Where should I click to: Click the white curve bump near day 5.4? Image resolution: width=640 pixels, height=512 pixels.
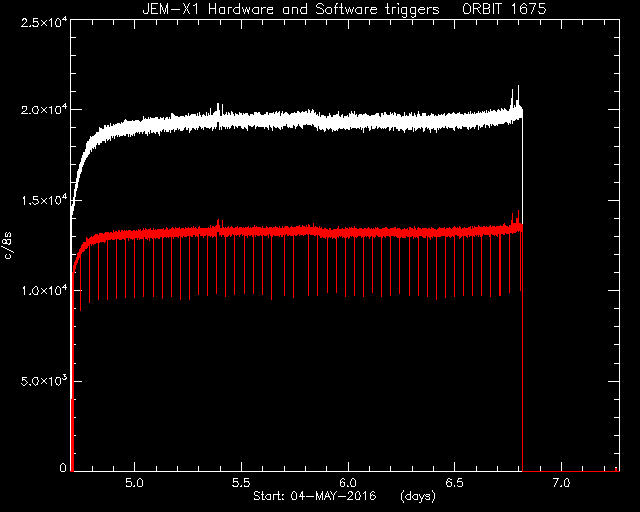[218, 109]
